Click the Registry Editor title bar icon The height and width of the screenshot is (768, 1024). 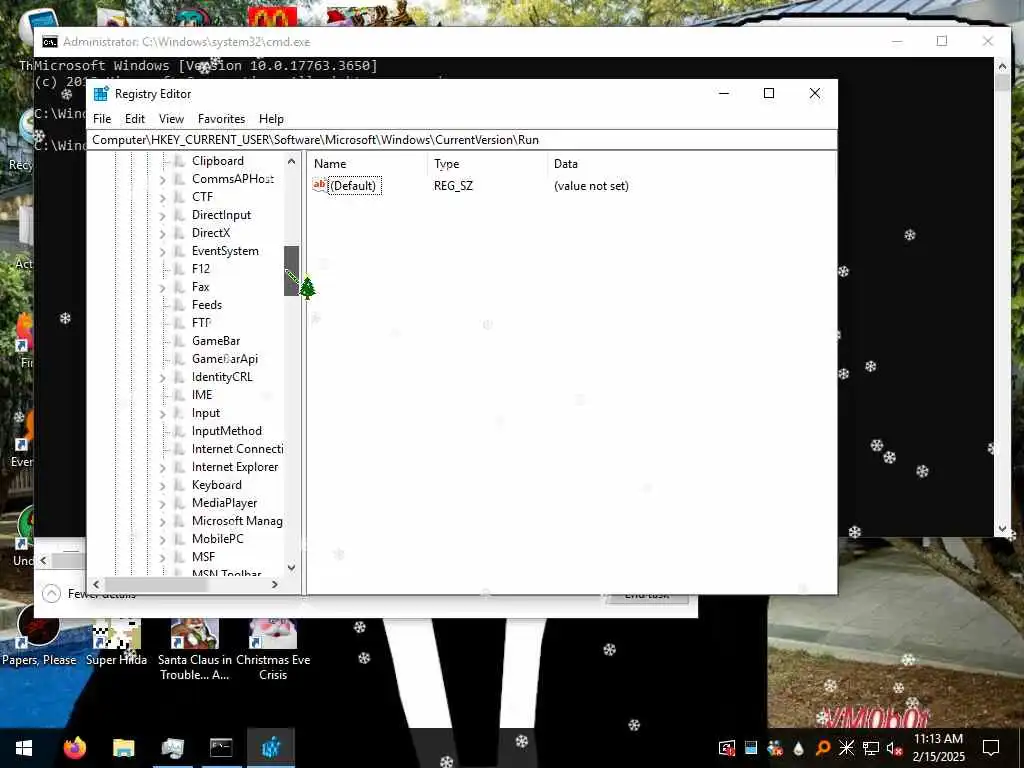tap(101, 93)
